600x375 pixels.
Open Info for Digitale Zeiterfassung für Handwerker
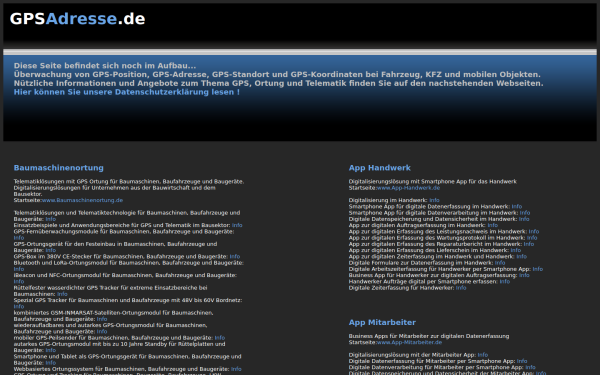coord(461,288)
